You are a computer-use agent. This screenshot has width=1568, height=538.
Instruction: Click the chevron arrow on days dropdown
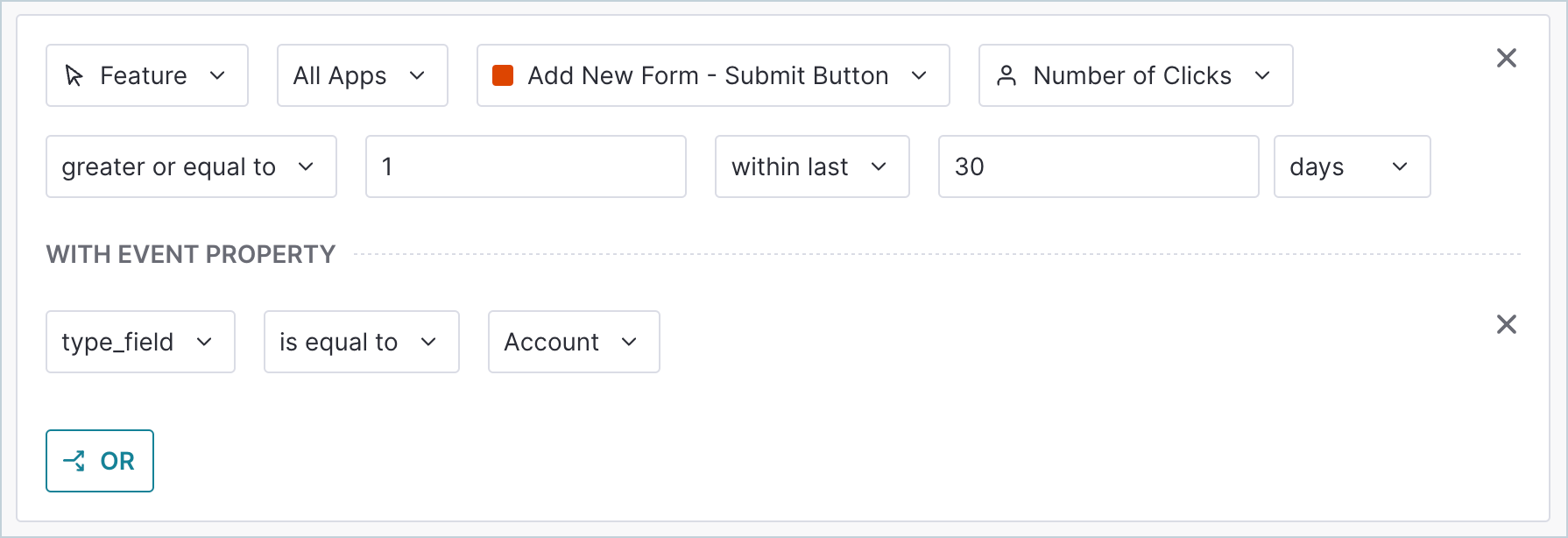coord(1400,166)
